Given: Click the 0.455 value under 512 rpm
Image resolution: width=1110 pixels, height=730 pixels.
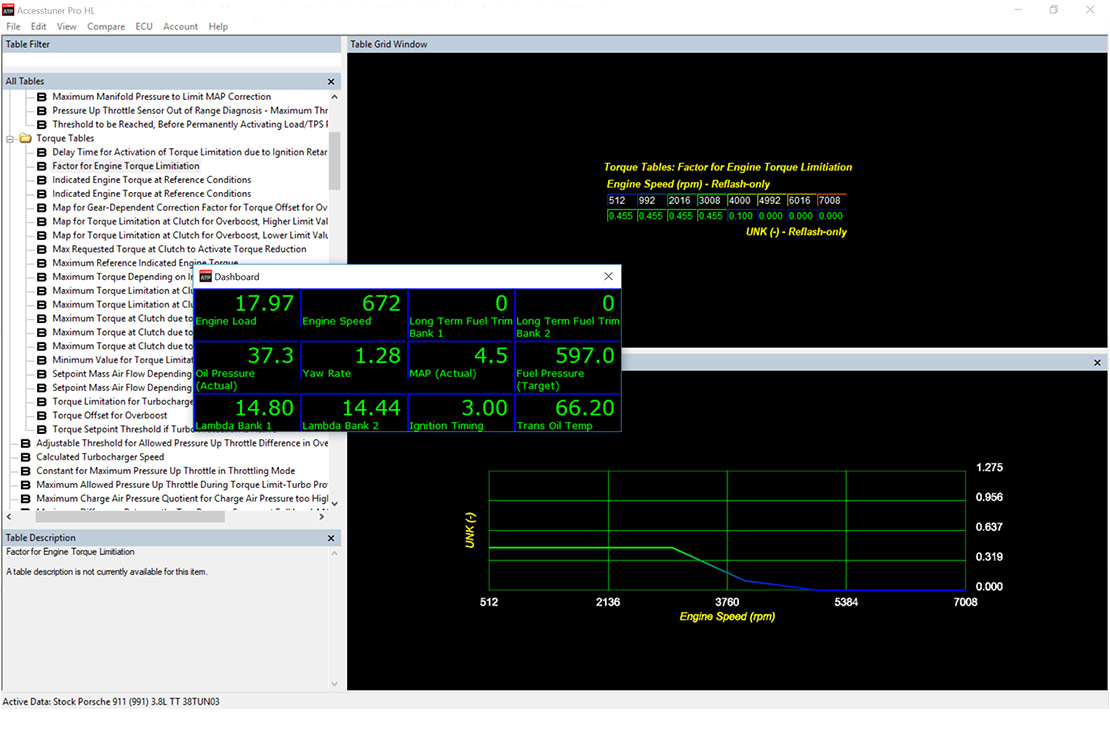Looking at the screenshot, I should pyautogui.click(x=621, y=216).
